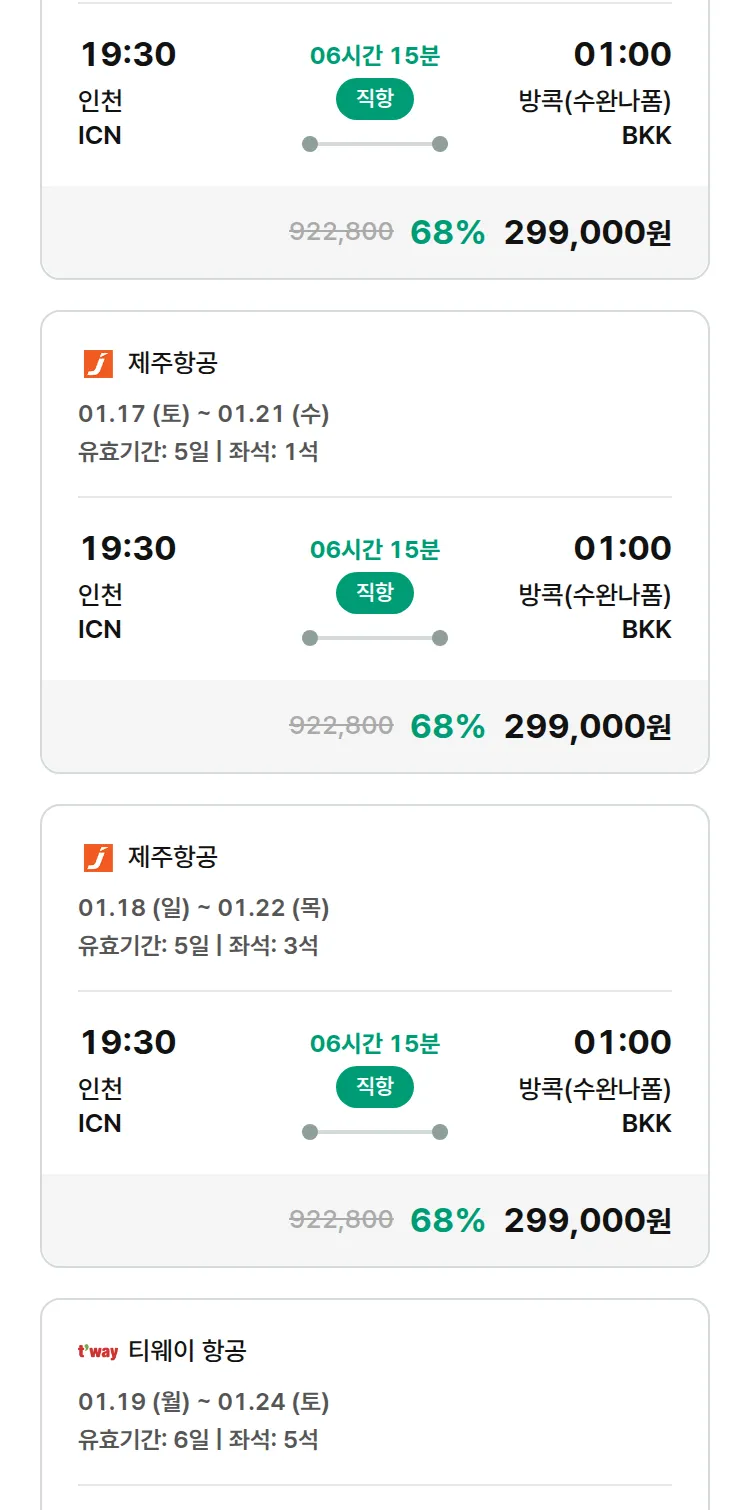The height and width of the screenshot is (1510, 750).
Task: Click the 유효기간: 6일 | 좌석: 5석 text
Action: click(198, 1440)
